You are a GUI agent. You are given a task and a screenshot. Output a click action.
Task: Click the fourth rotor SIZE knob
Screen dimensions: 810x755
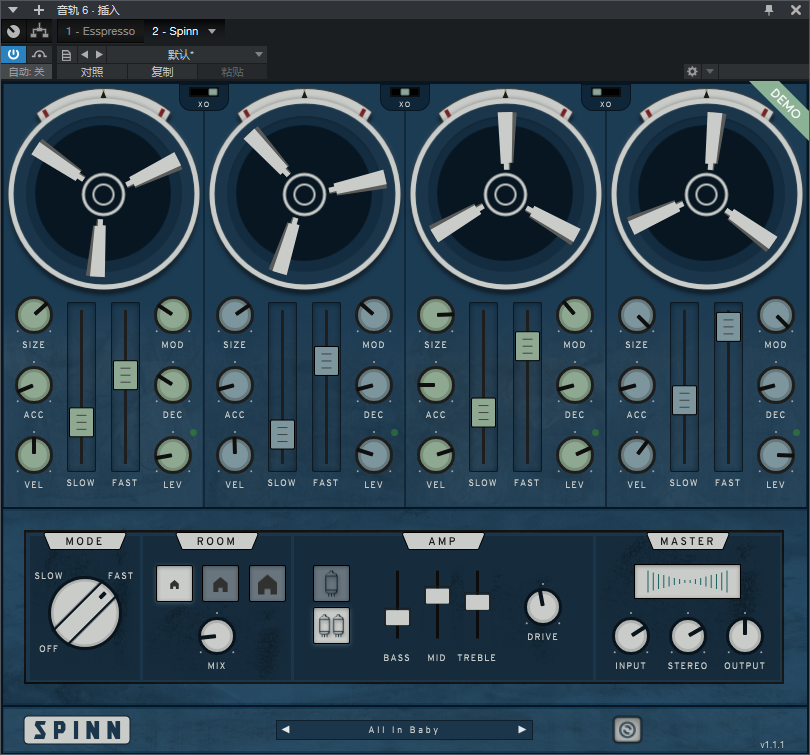coord(636,314)
